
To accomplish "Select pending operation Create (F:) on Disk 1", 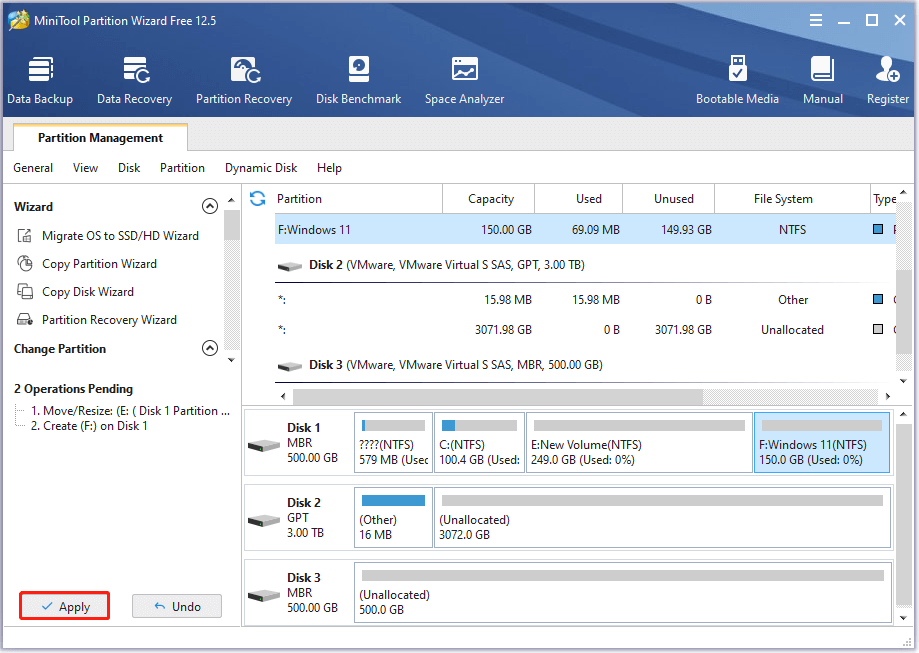I will click(89, 426).
